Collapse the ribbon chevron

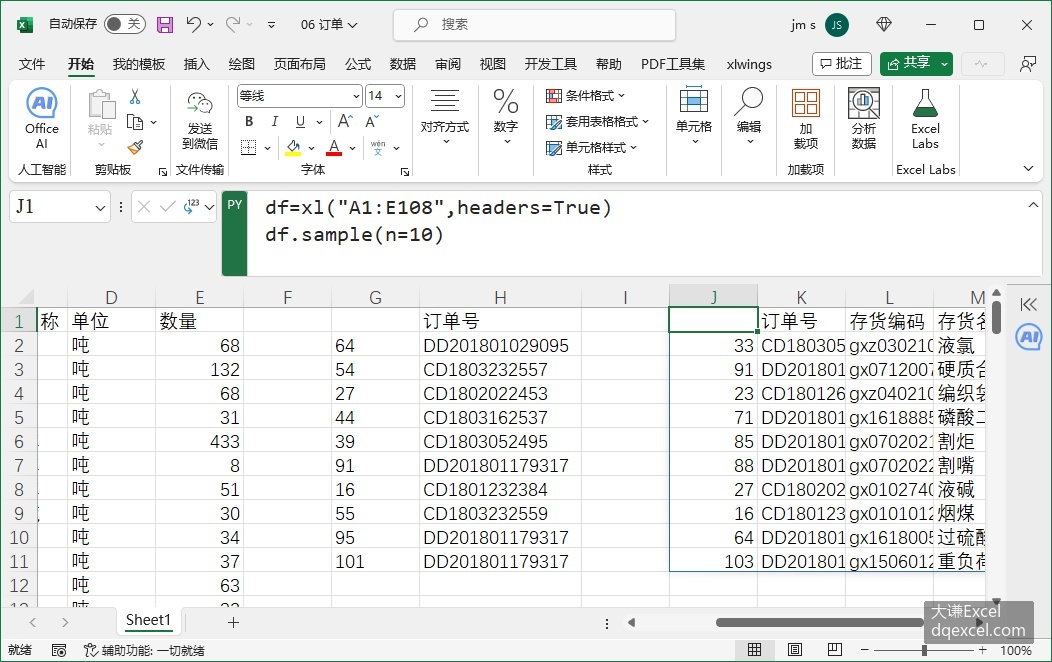pos(1028,168)
